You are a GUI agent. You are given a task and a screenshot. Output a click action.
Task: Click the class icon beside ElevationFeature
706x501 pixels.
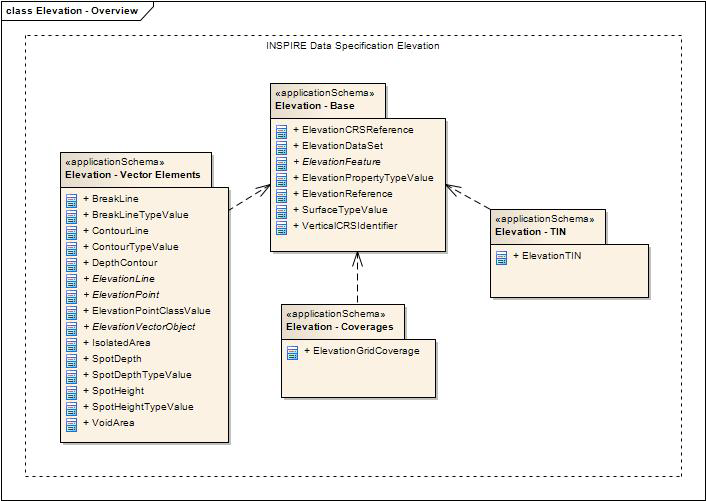tap(281, 164)
